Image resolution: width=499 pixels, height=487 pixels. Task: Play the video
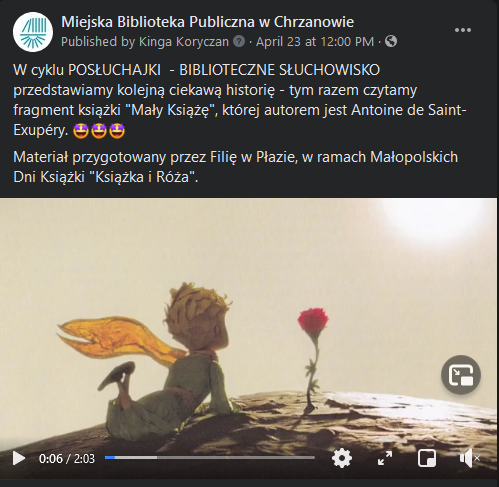[x=19, y=458]
